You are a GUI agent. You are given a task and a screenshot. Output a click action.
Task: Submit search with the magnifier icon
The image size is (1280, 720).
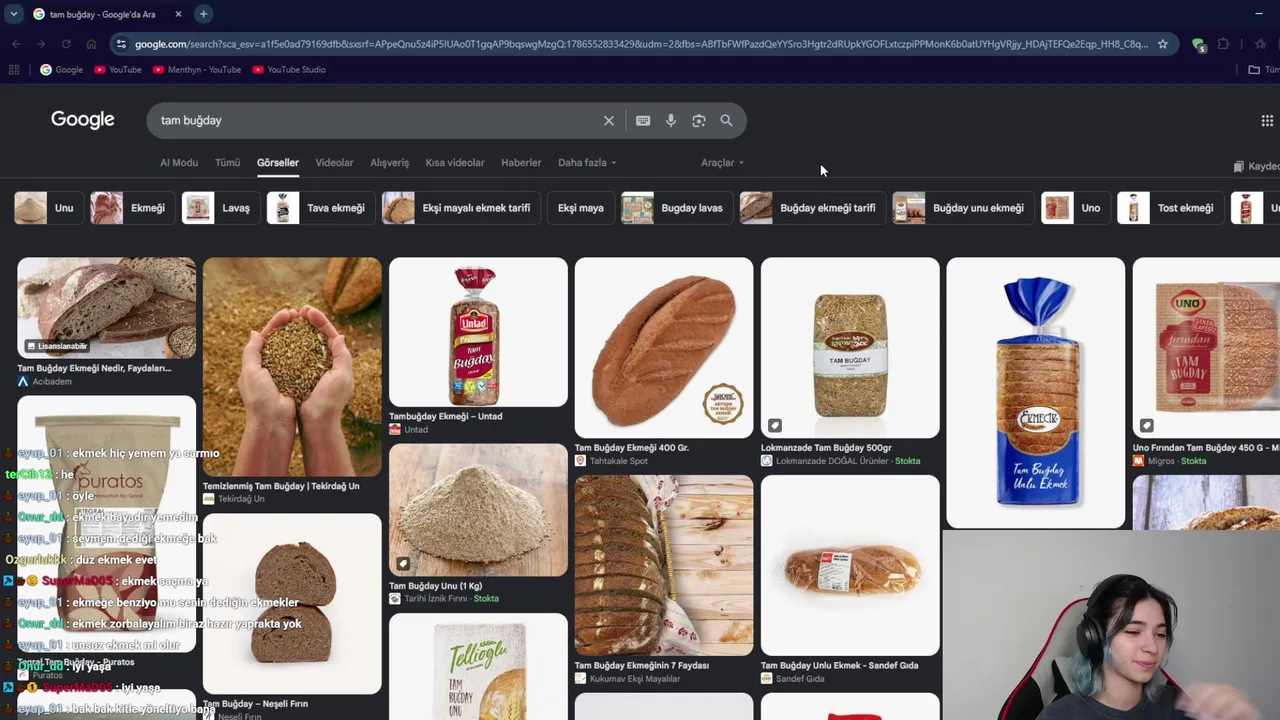tap(727, 121)
